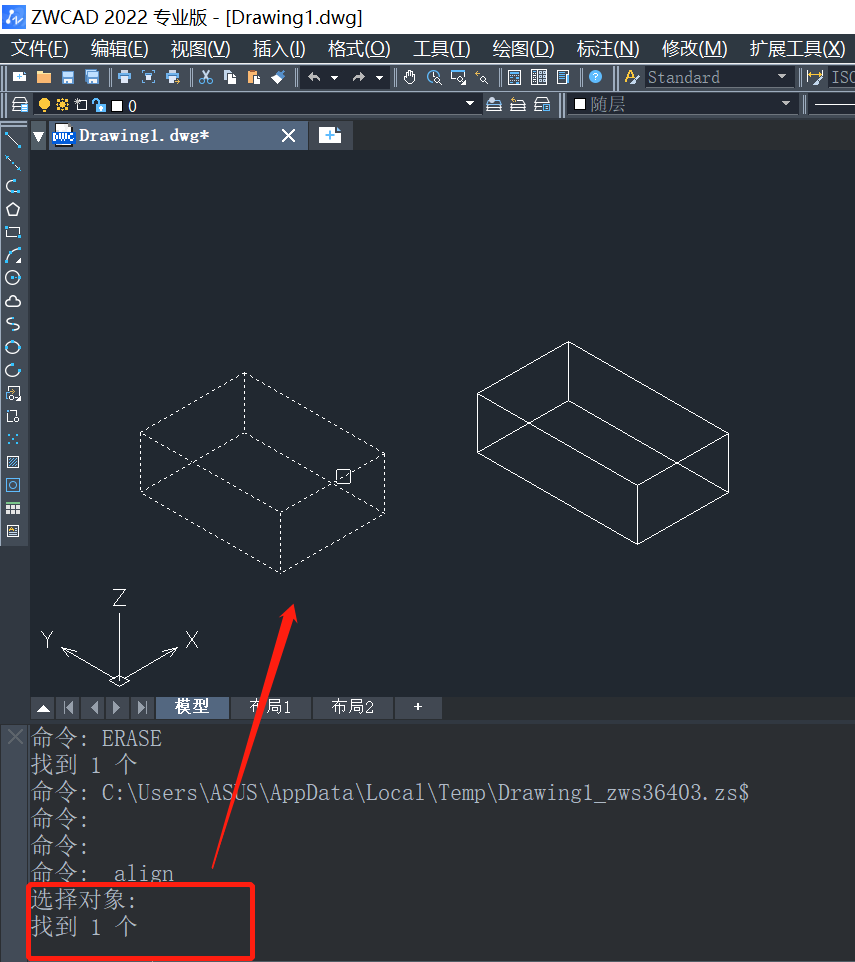Click the Match properties brush icon

coord(278,77)
